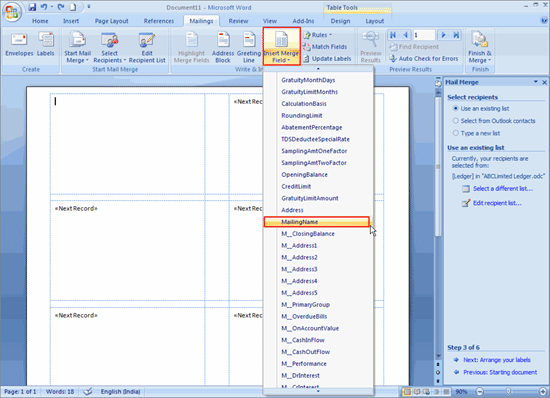Open Labels tool
This screenshot has width=550, height=398.
point(46,44)
